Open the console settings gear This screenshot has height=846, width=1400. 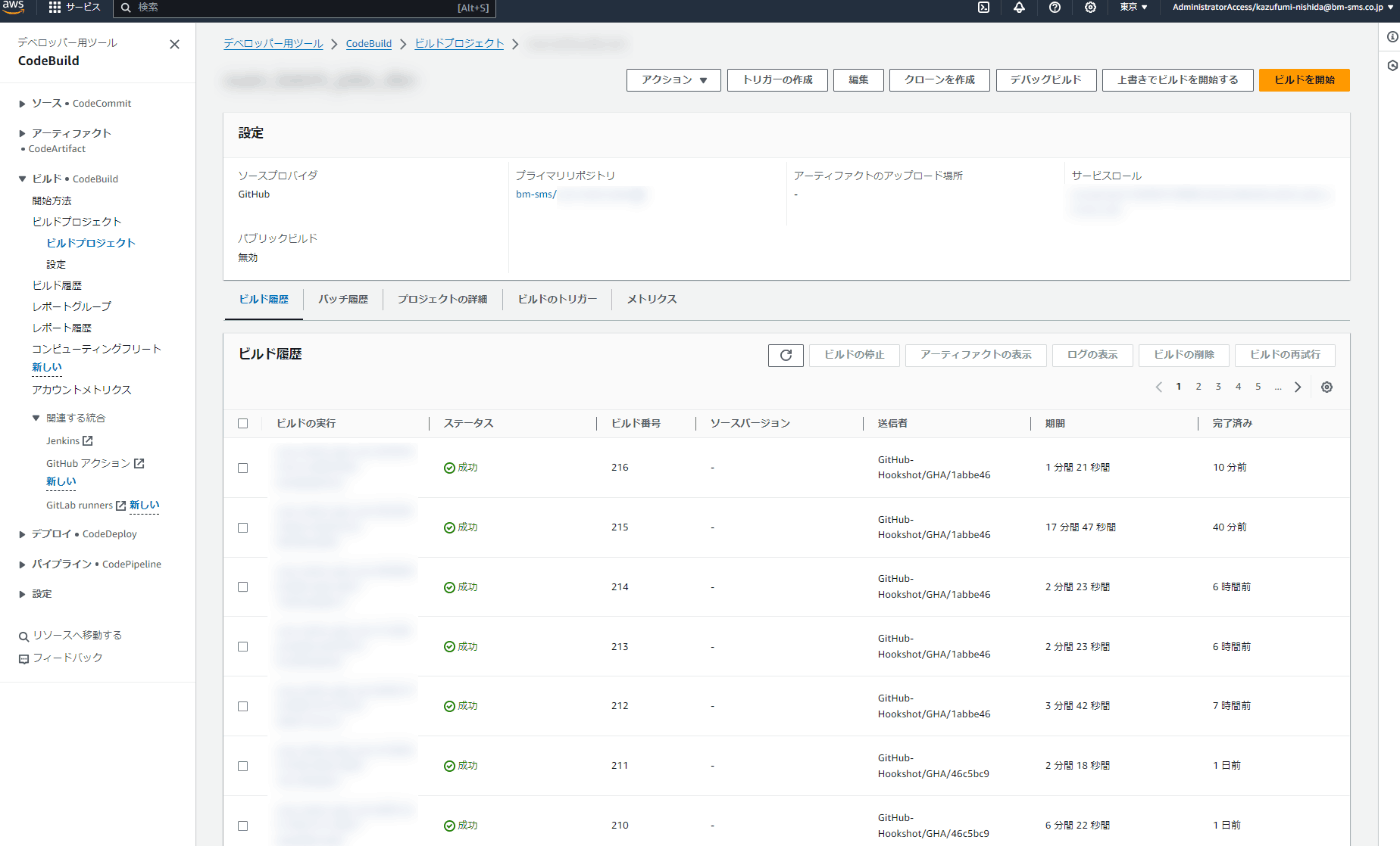click(1090, 7)
